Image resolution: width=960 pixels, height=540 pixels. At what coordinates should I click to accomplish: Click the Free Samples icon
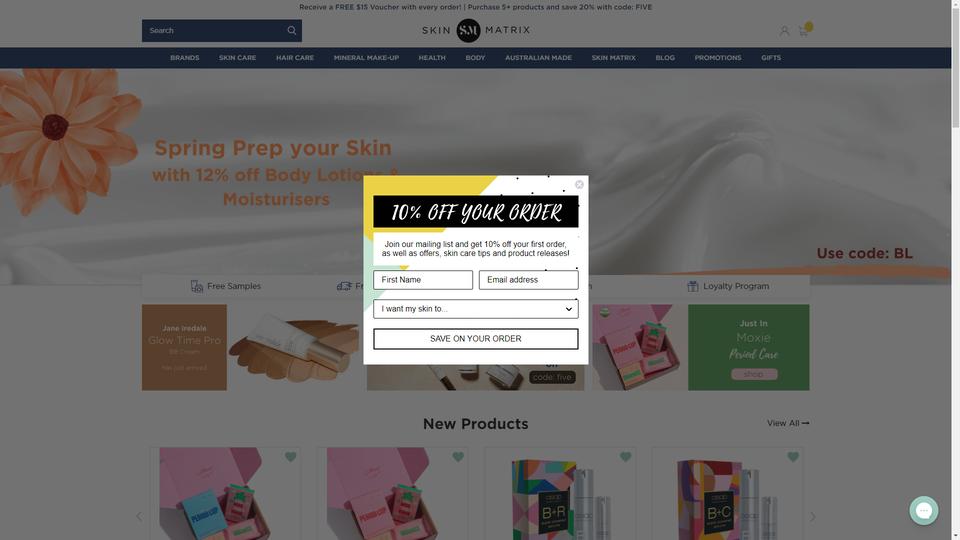[197, 286]
